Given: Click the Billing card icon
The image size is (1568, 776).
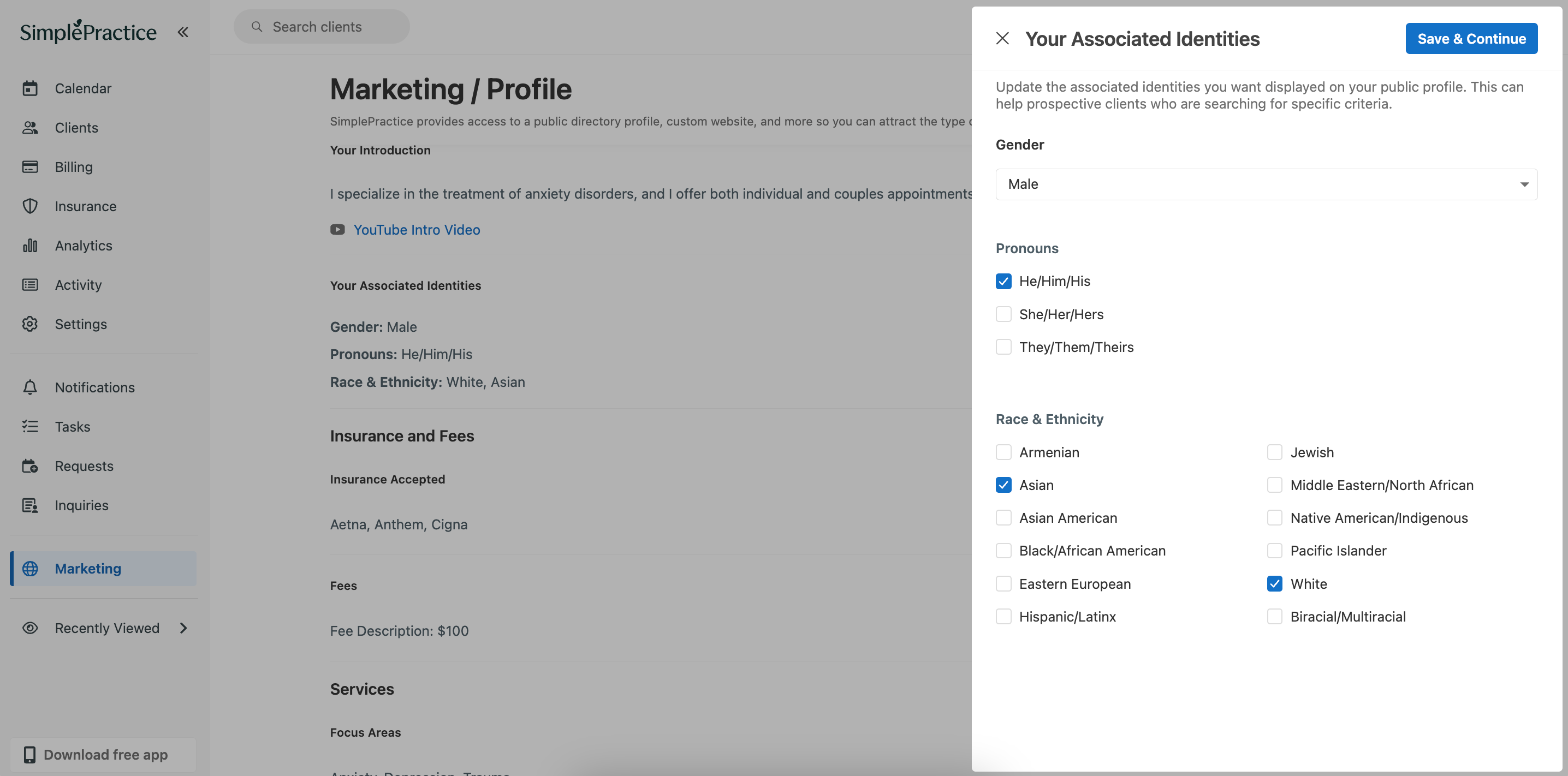Looking at the screenshot, I should tap(30, 167).
